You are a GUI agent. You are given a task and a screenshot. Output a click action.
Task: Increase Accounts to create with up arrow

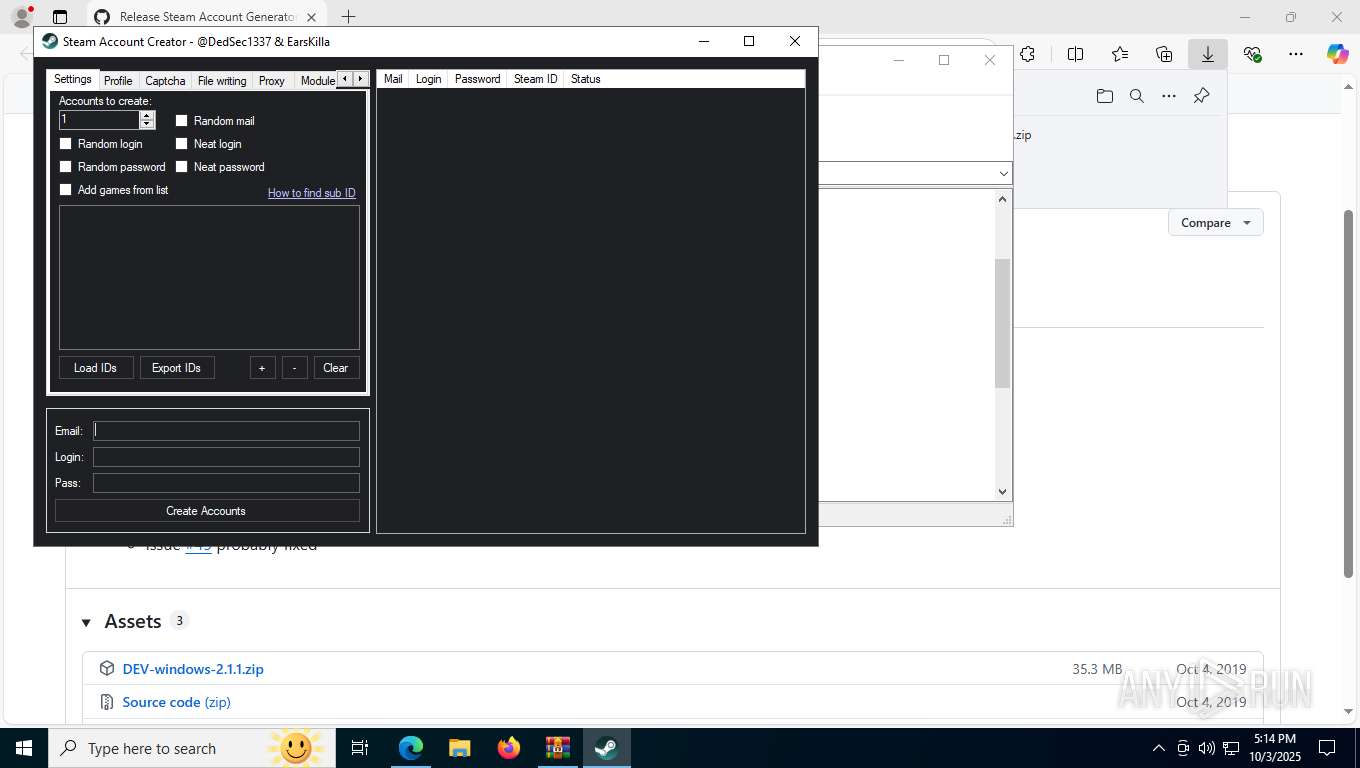(147, 115)
